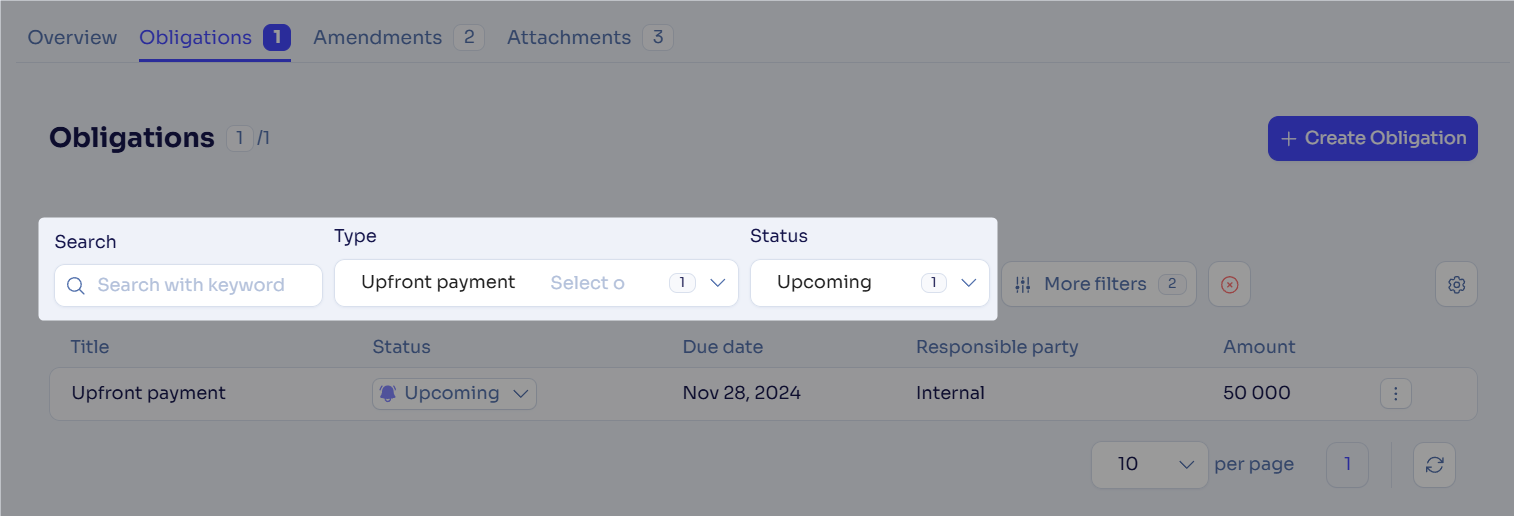The width and height of the screenshot is (1514, 516).
Task: Open the Upfront payment obligation row
Action: 763,393
